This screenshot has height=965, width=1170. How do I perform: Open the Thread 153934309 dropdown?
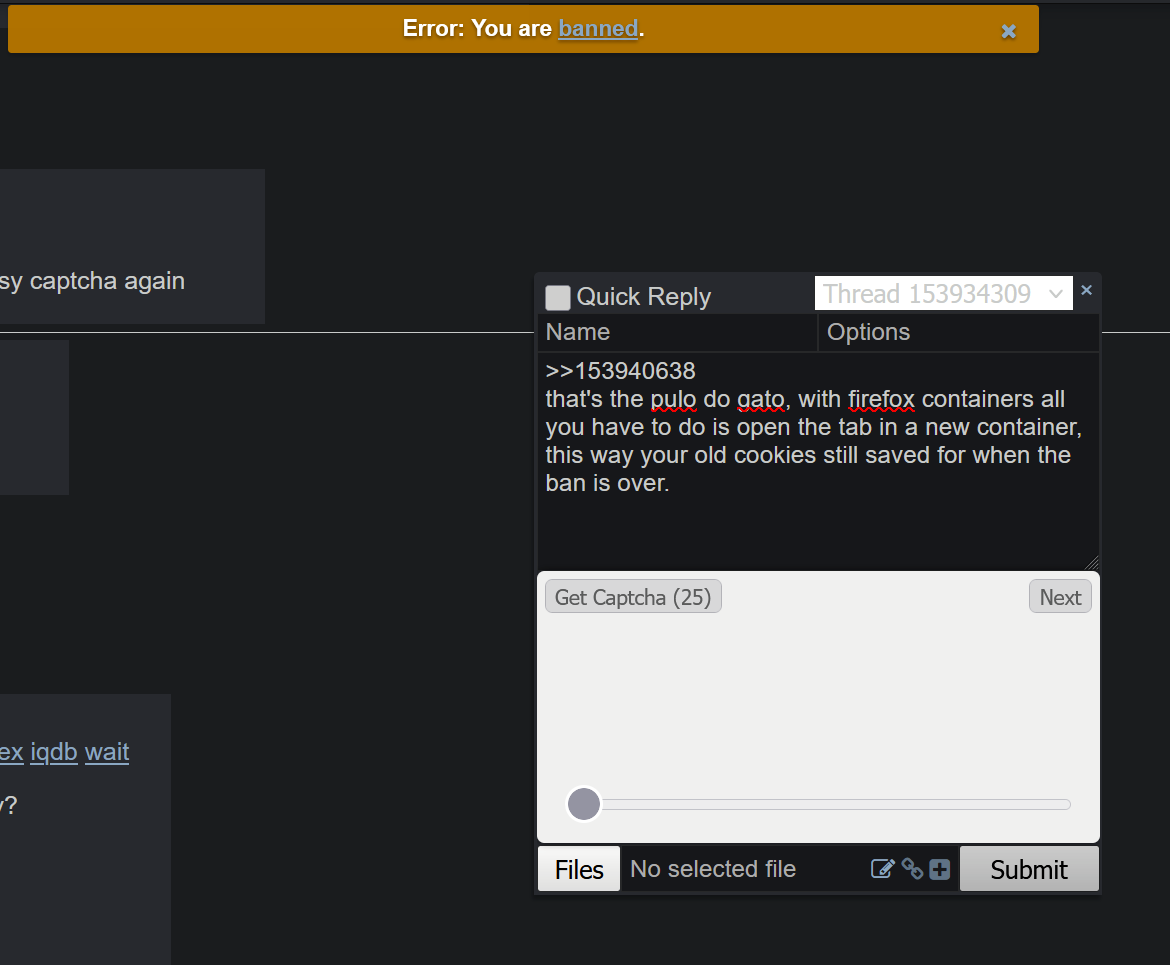pos(943,293)
